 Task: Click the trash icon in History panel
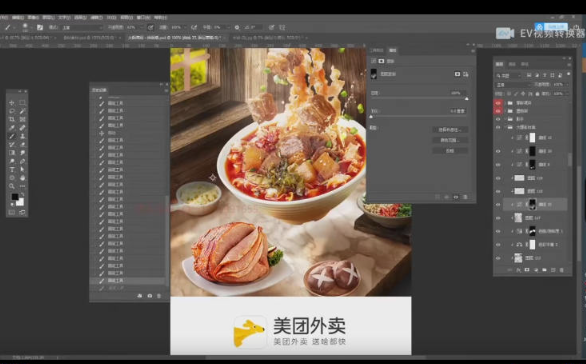159,296
